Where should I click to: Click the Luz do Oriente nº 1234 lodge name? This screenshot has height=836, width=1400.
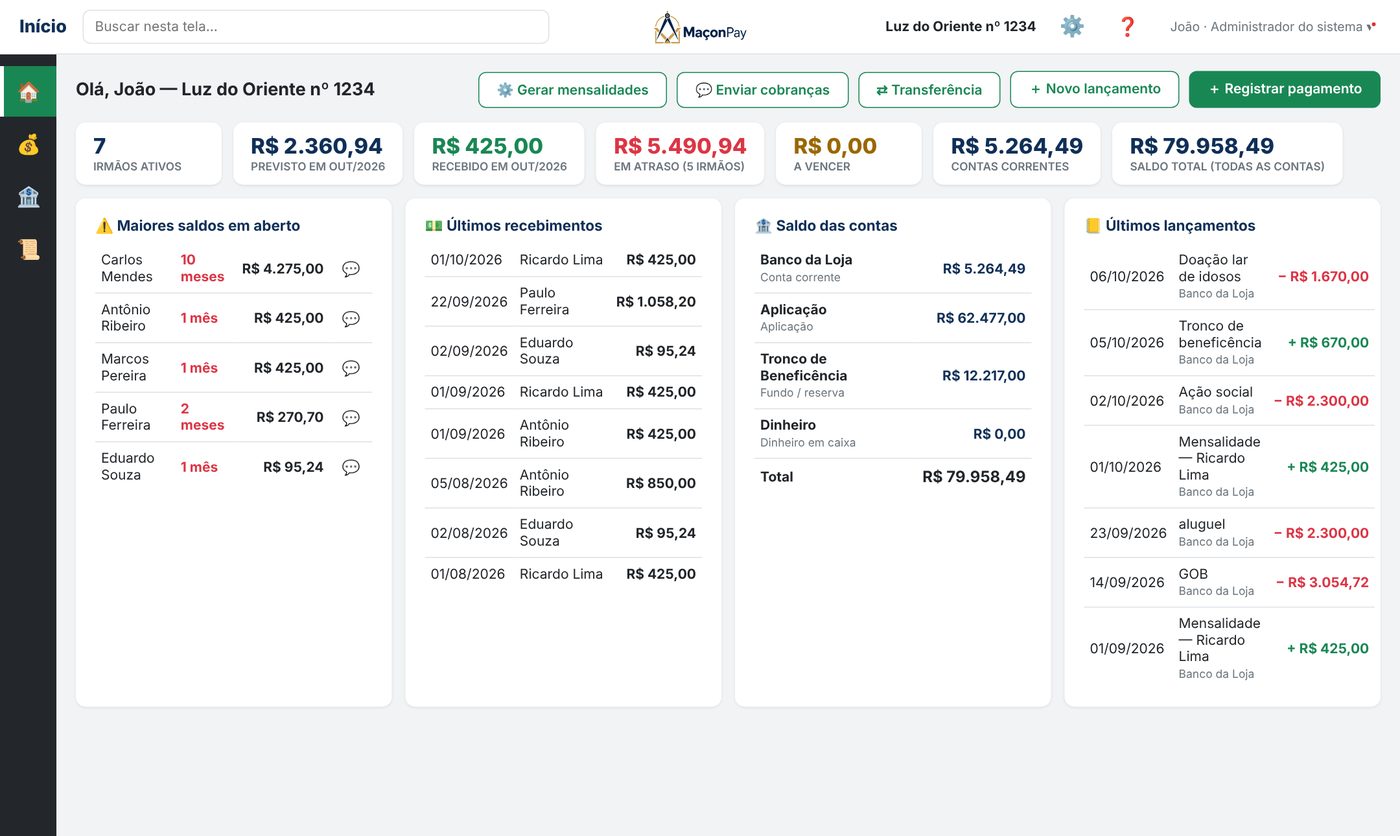pyautogui.click(x=960, y=27)
